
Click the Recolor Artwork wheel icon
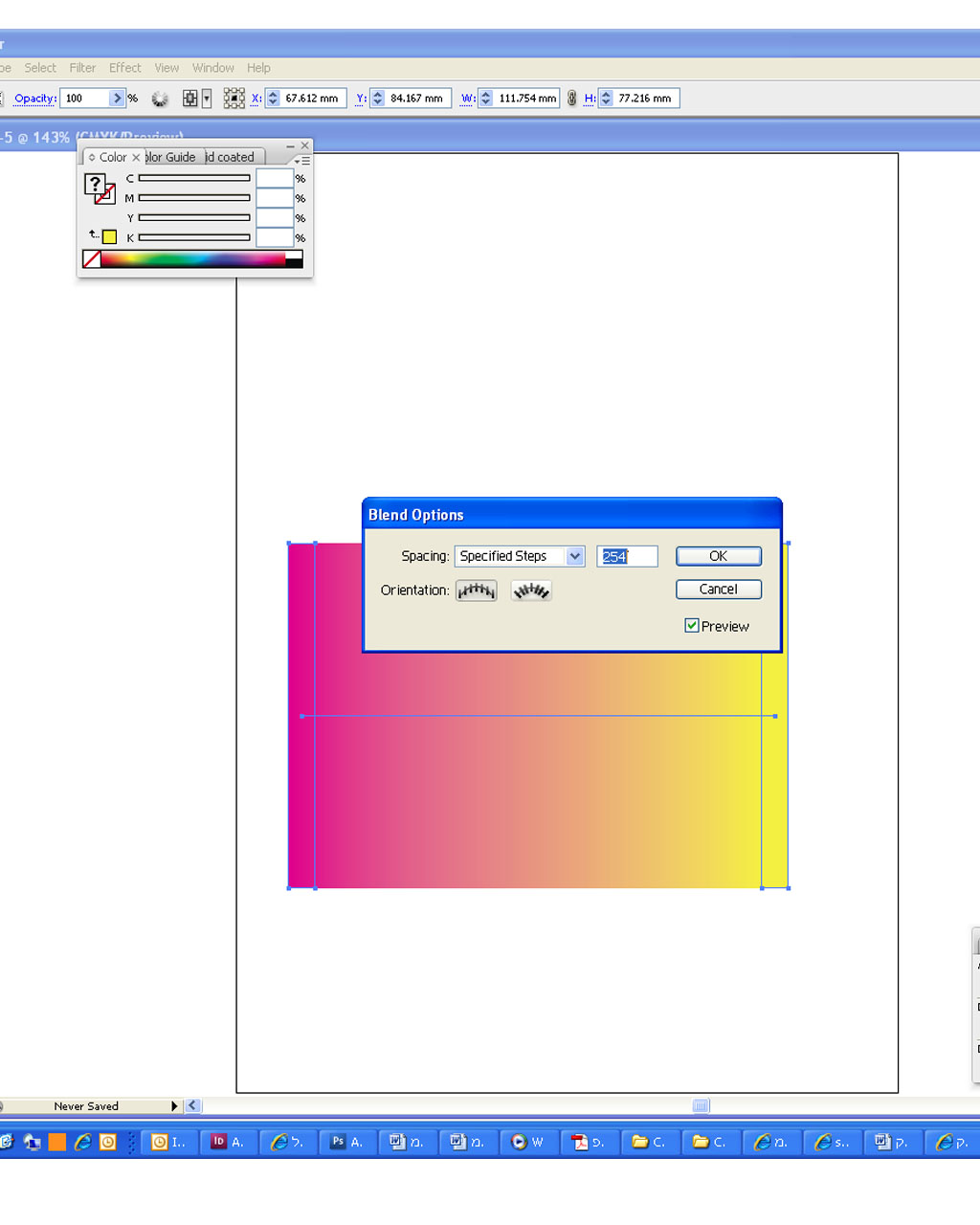[x=160, y=99]
